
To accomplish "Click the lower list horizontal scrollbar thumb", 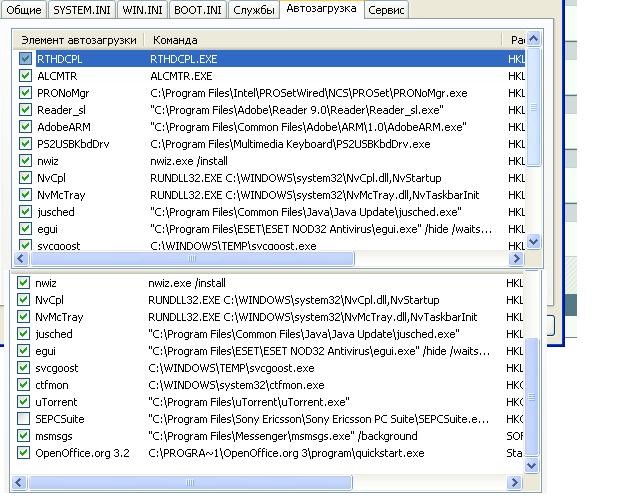I will tap(190, 482).
